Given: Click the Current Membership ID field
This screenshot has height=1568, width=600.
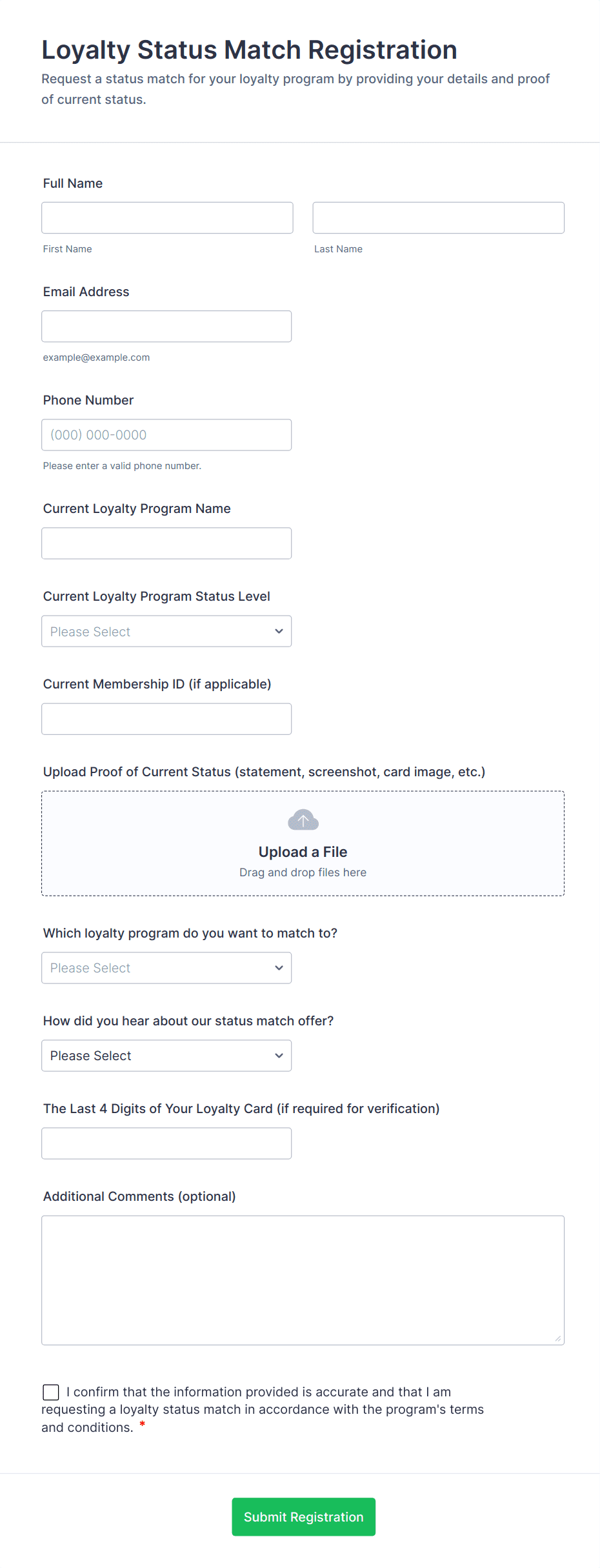Looking at the screenshot, I should point(166,719).
